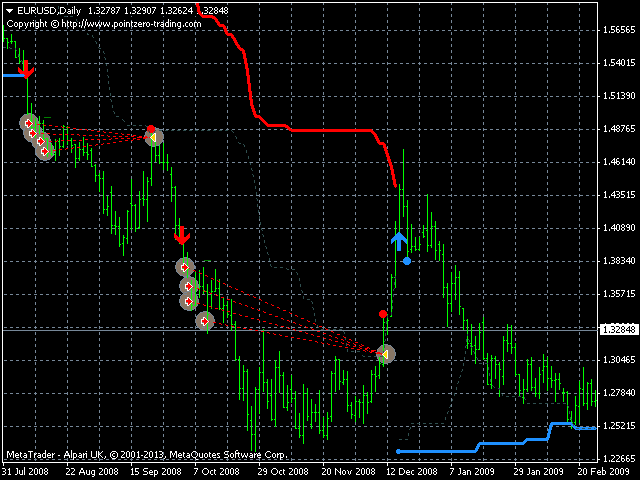
Task: Click the 1.43515 price scale label
Action: 619,195
